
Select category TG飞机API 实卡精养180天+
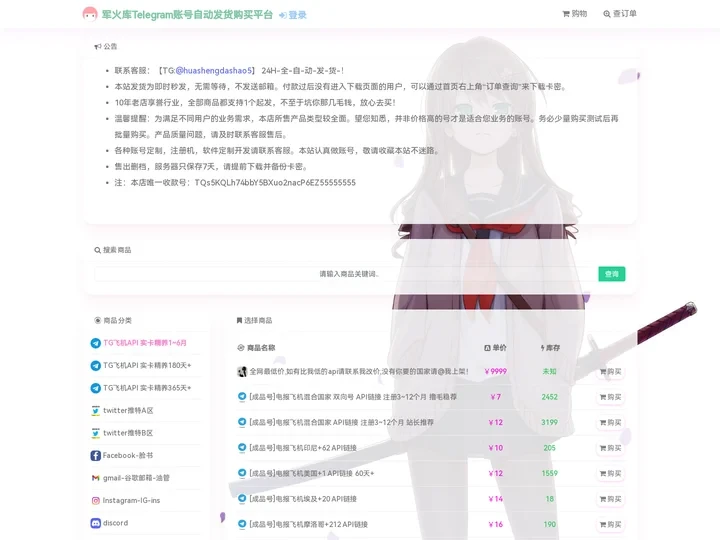[x=147, y=366]
